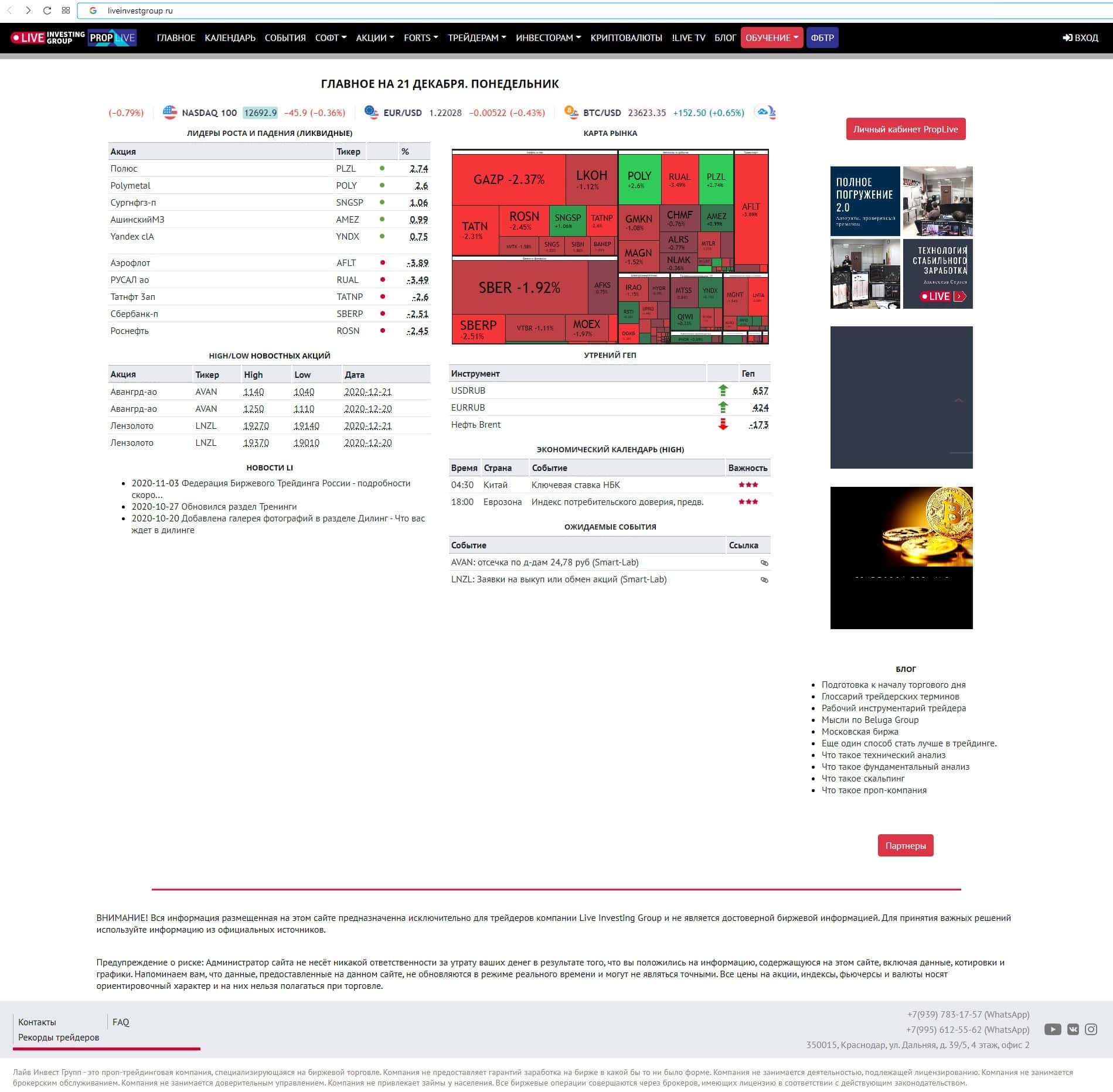The width and height of the screenshot is (1113, 1092).
Task: Open blog post Мысли по Beluga Group
Action: point(870,719)
